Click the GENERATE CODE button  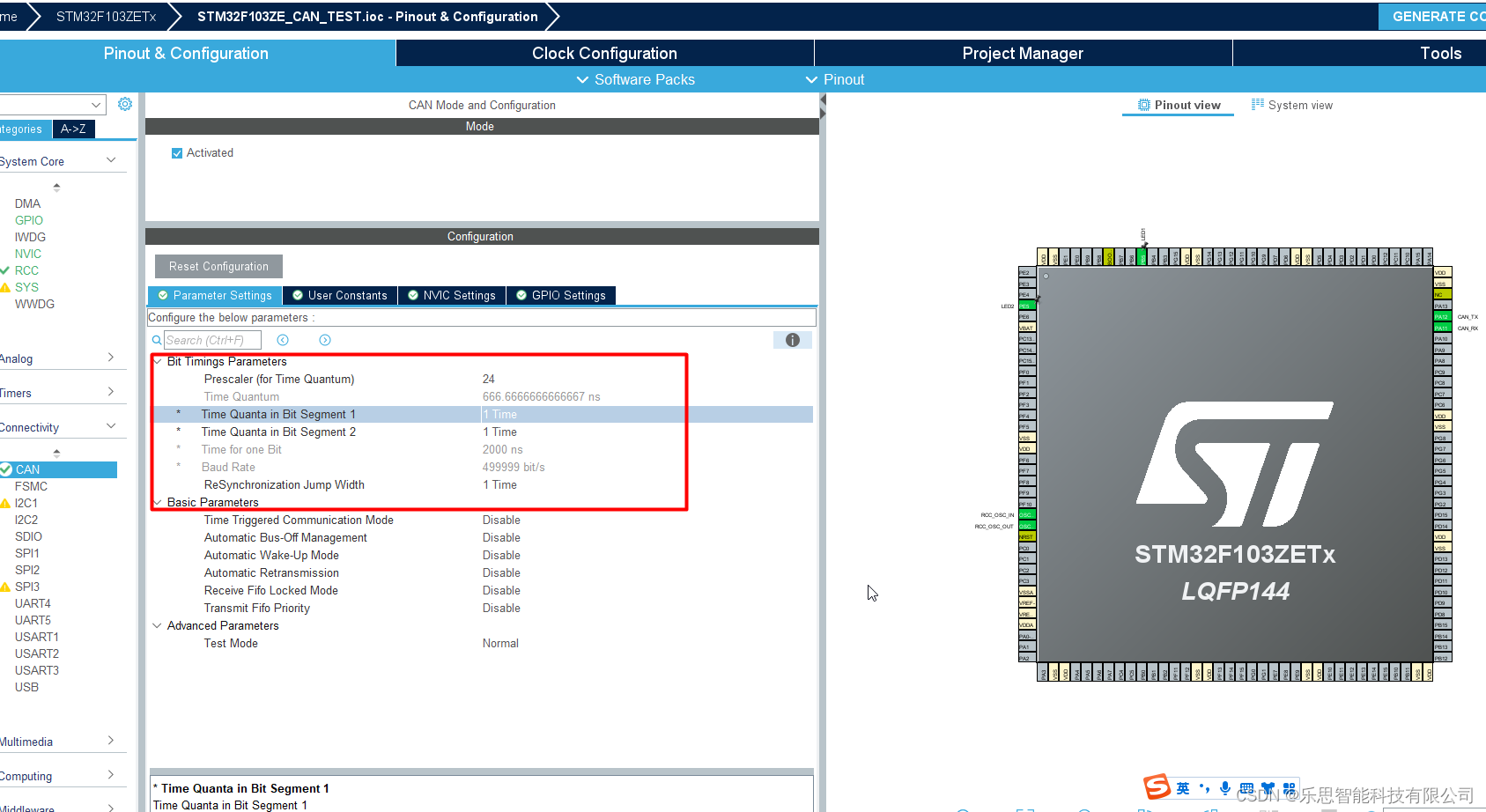1432,16
